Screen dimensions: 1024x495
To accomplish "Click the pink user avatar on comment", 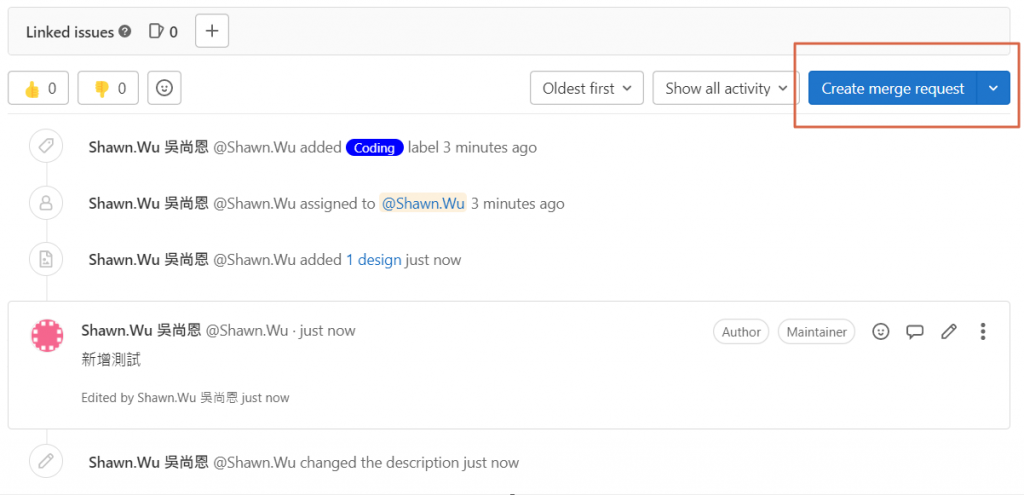I will click(48, 336).
